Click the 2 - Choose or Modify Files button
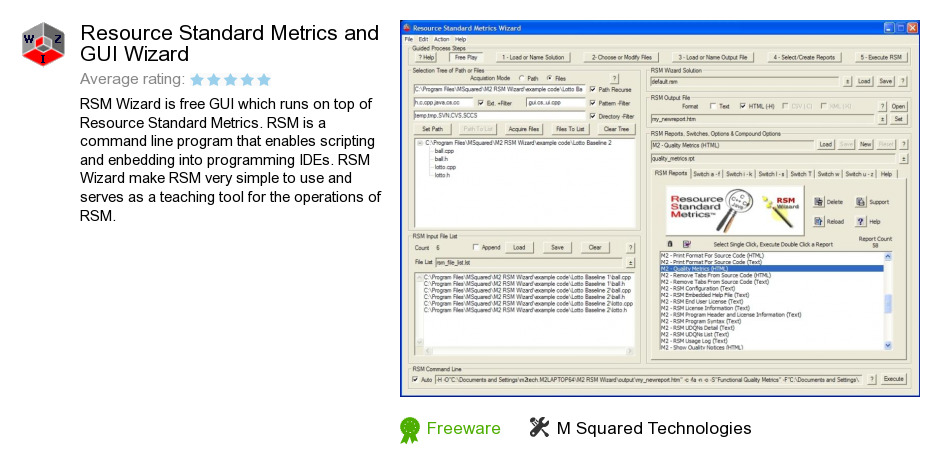 [x=621, y=58]
